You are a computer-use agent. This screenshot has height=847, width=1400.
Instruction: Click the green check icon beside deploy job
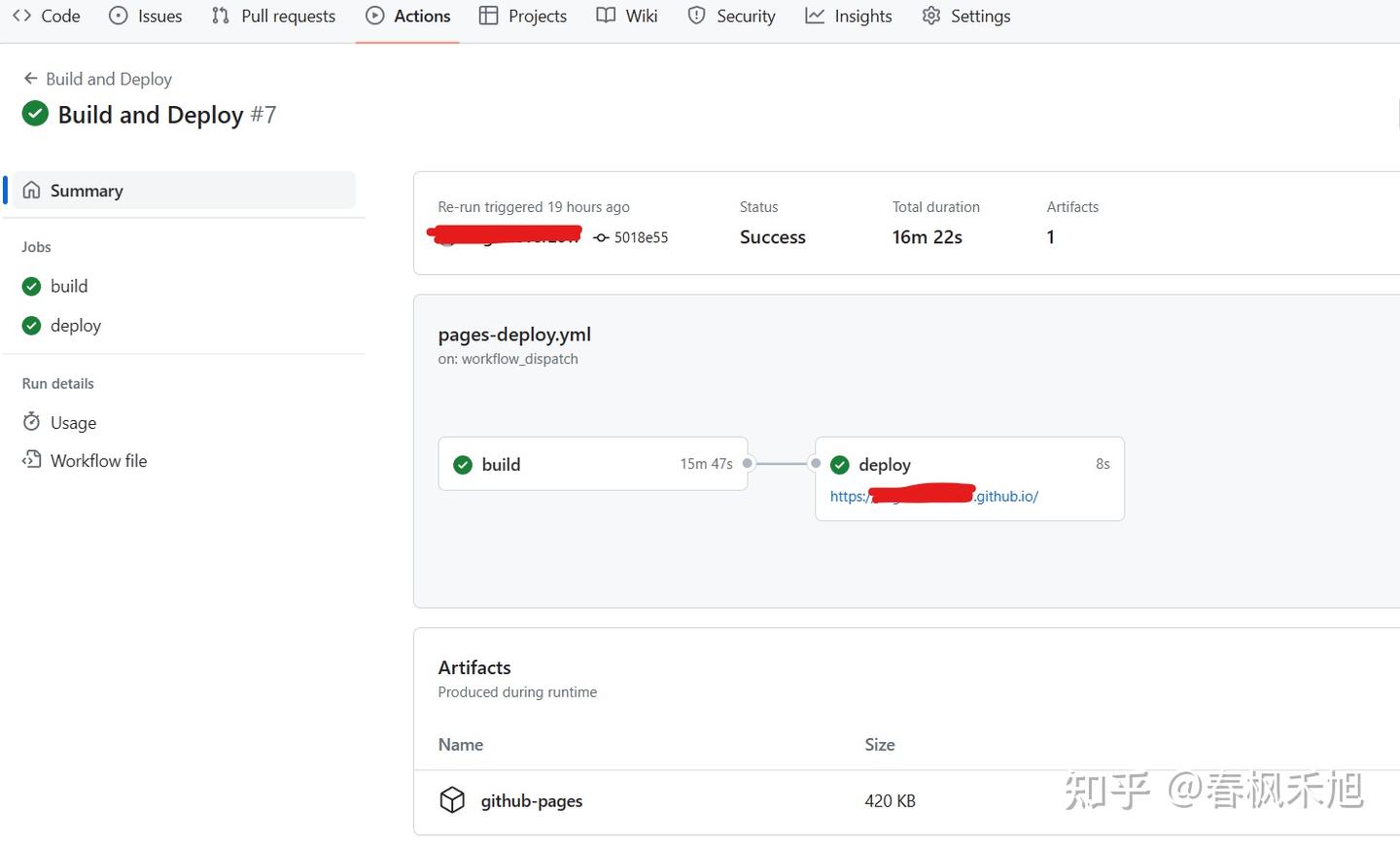pos(30,325)
